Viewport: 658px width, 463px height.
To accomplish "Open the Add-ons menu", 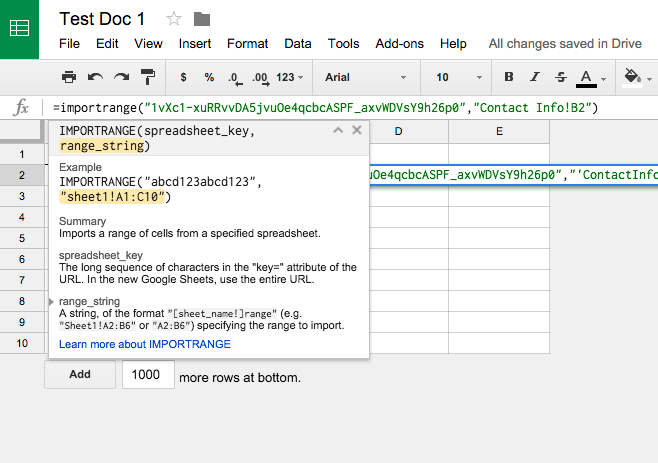I will [x=400, y=44].
